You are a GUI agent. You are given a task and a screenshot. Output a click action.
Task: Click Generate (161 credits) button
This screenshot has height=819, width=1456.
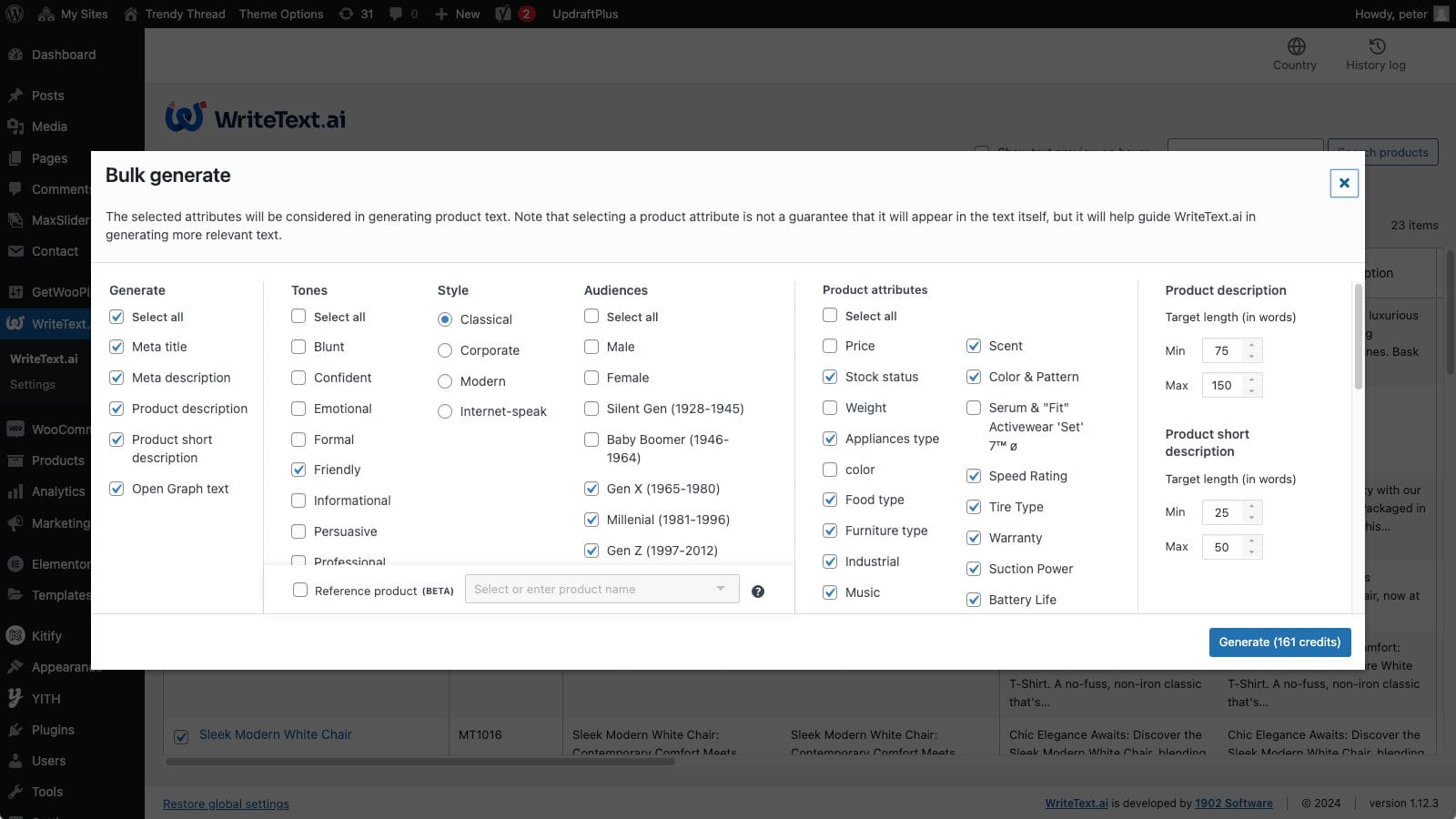(x=1279, y=642)
